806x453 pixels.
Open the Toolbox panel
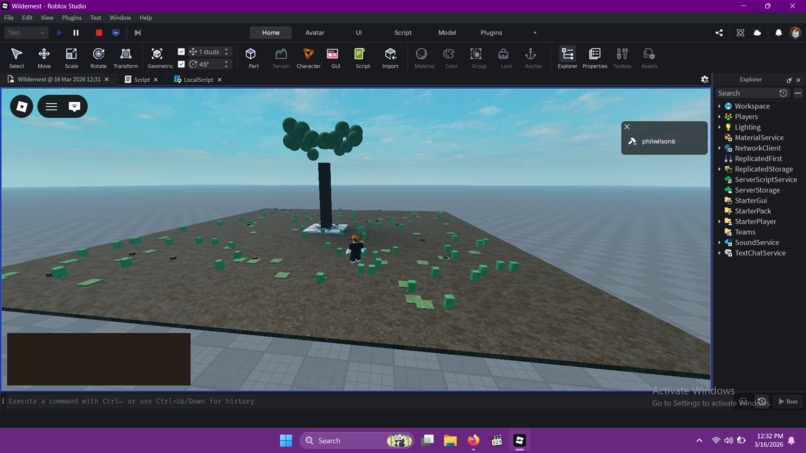(622, 58)
